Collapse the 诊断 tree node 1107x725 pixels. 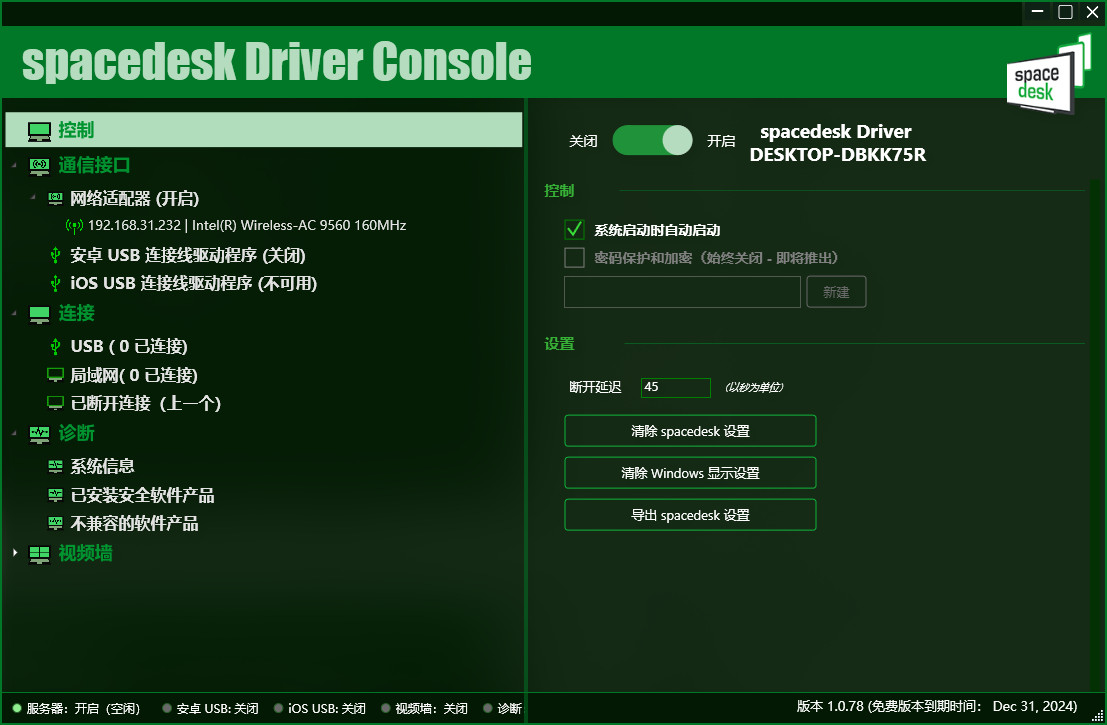15,433
